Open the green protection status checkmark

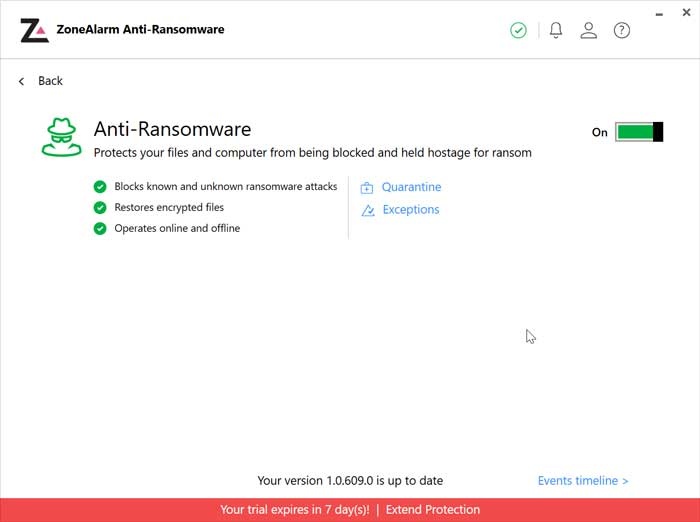click(x=518, y=30)
